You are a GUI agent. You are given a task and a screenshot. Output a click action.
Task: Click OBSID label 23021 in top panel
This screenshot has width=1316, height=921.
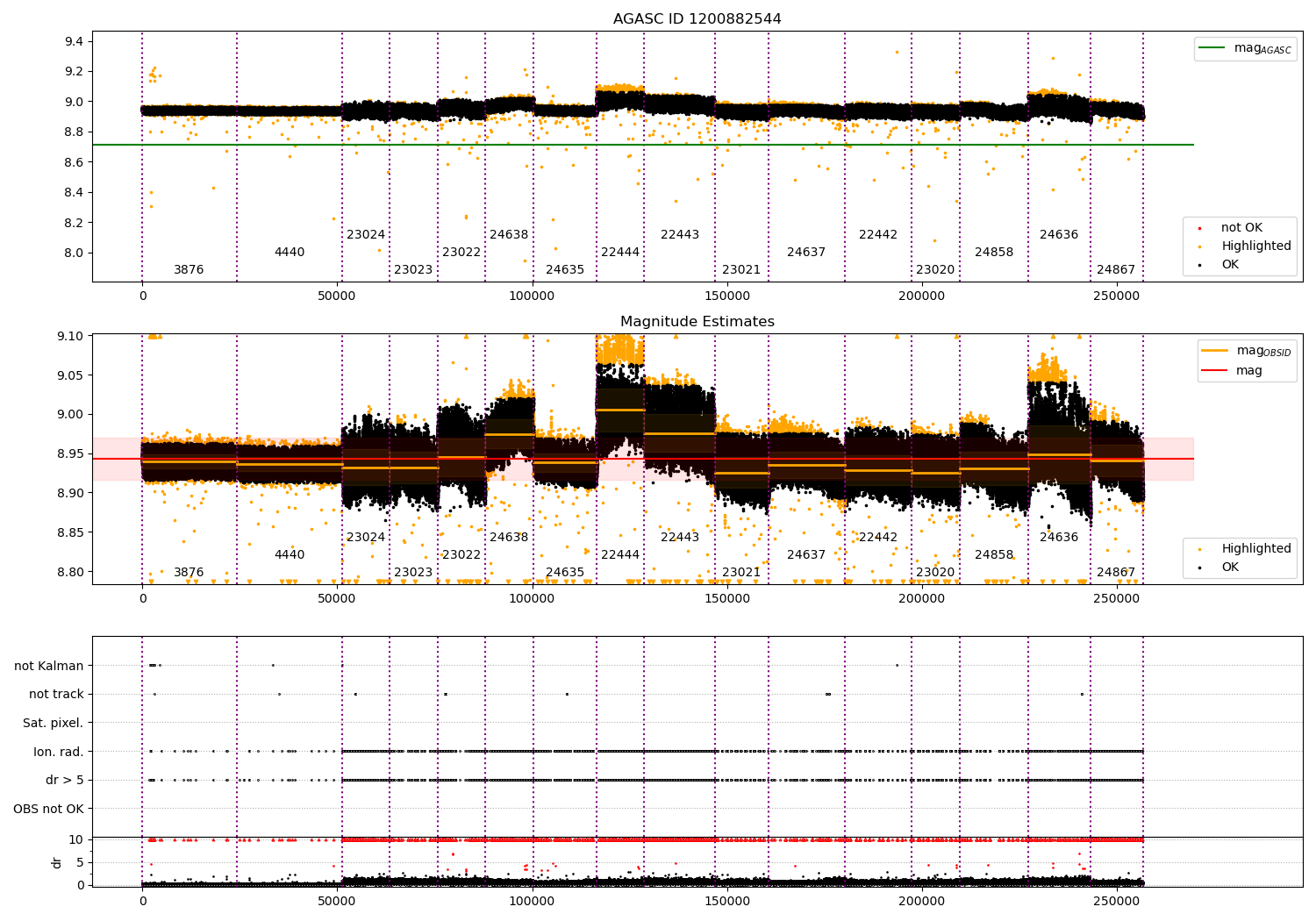coord(741,270)
